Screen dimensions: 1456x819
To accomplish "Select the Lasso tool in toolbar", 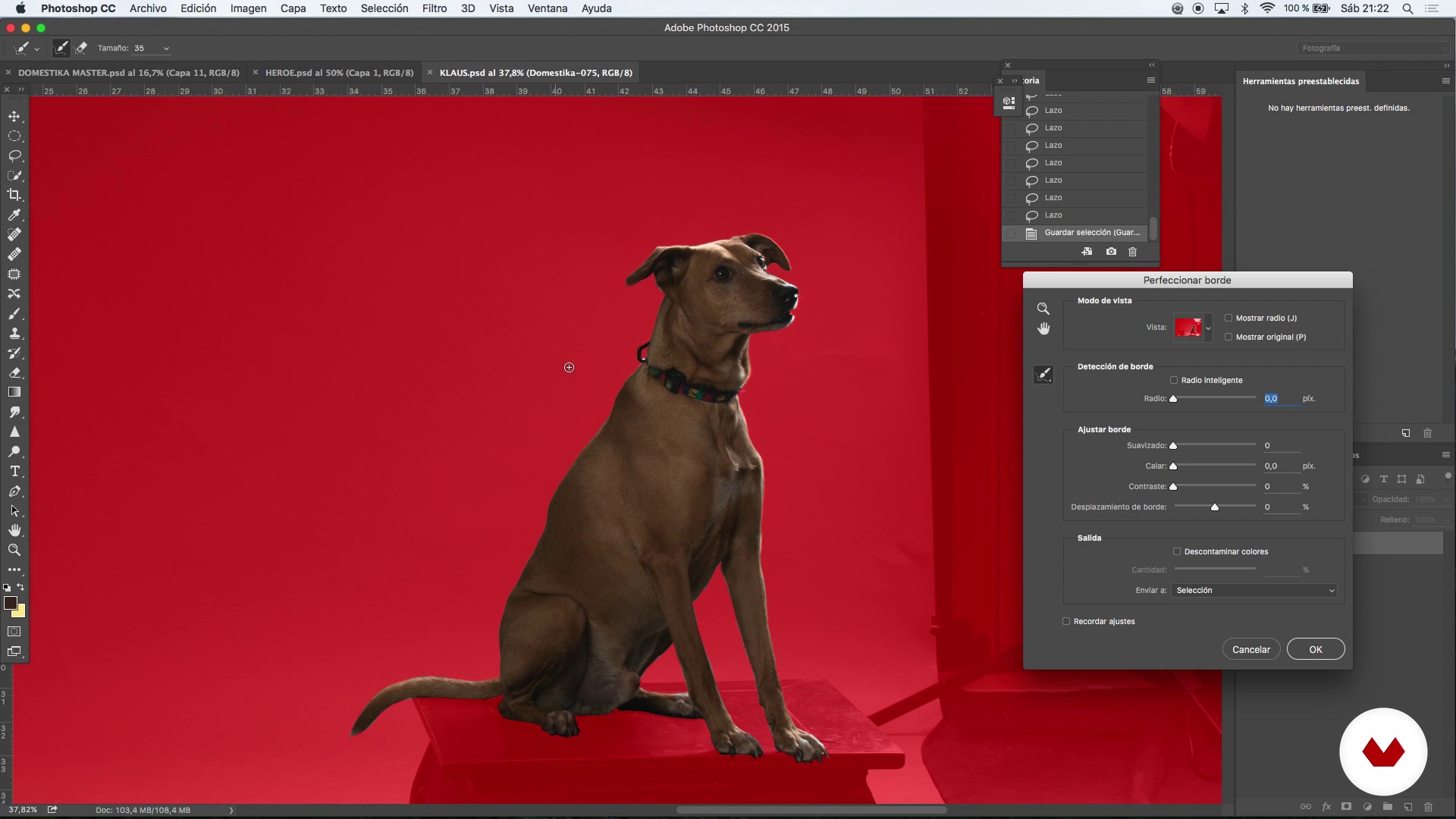I will tap(14, 156).
